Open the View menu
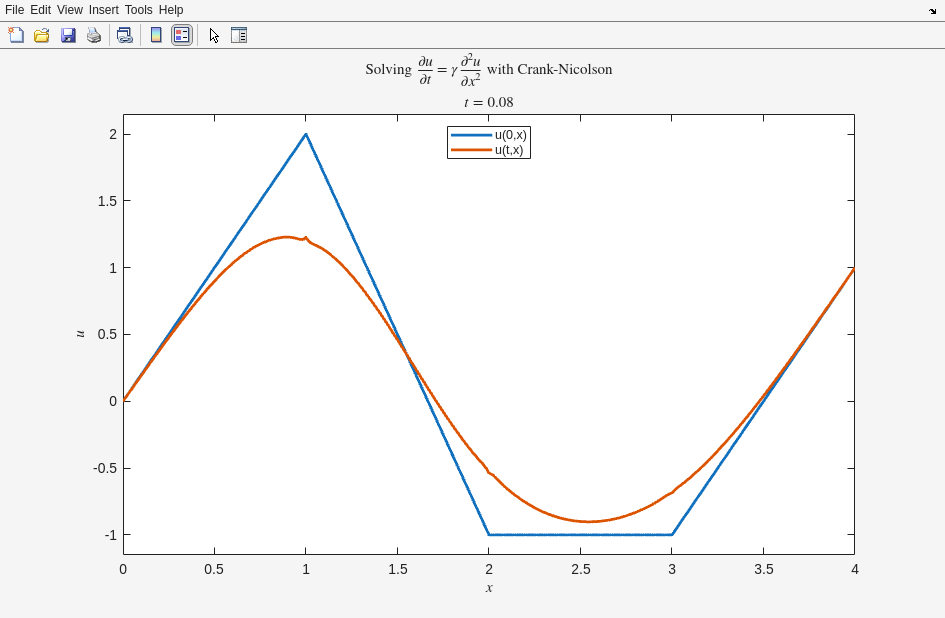The image size is (945, 618). (70, 10)
